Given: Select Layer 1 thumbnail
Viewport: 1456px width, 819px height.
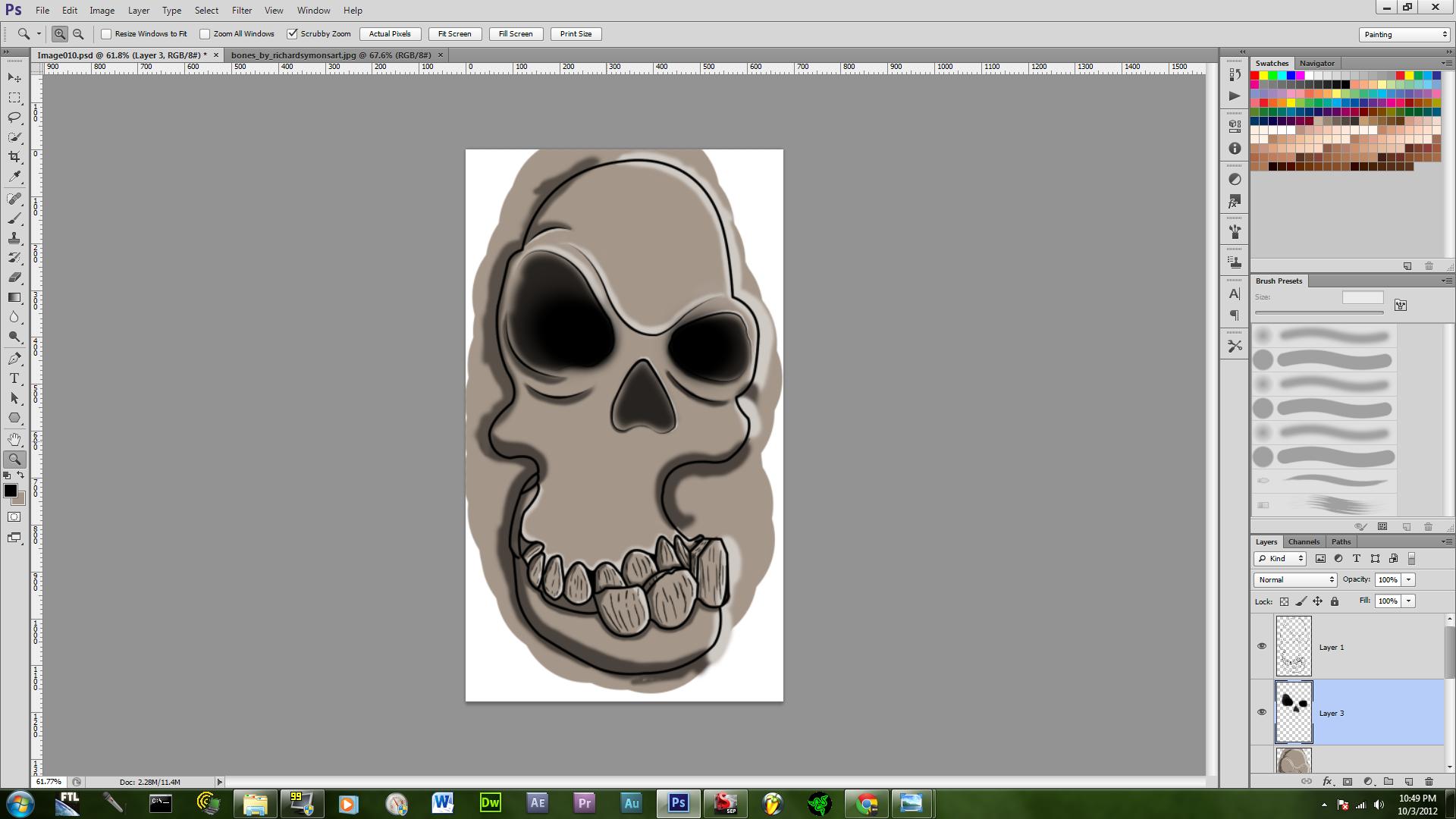Looking at the screenshot, I should [x=1294, y=646].
